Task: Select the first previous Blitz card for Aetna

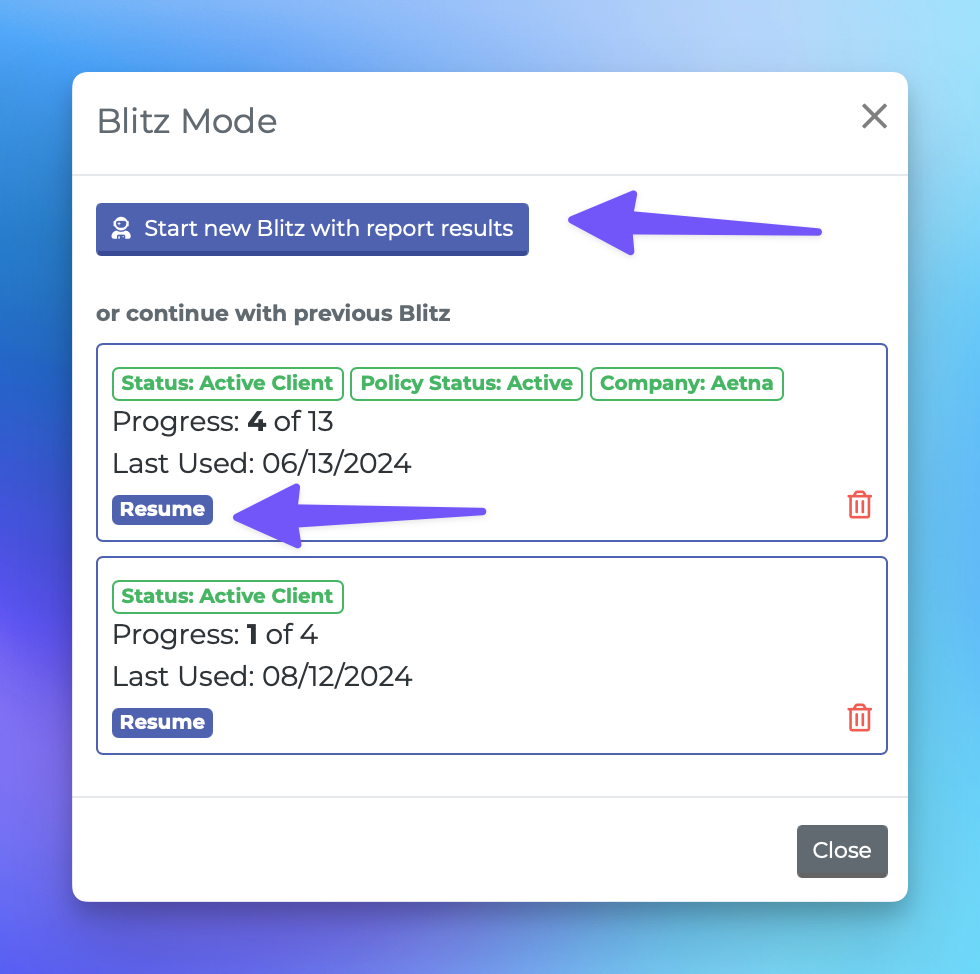Action: tap(492, 443)
